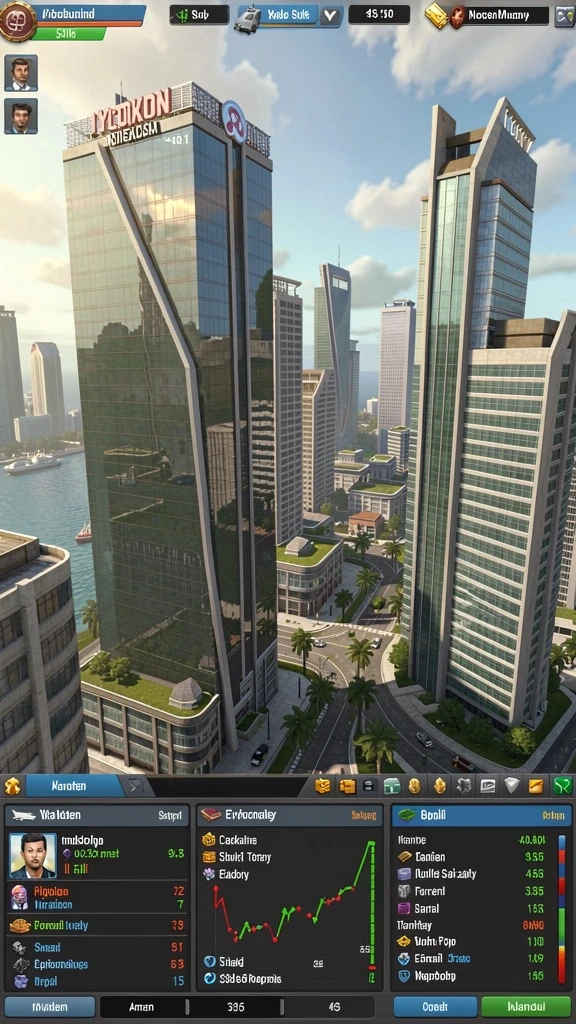Click the 'Aman' field in the bottom bar
The width and height of the screenshot is (576, 1024).
(143, 1006)
